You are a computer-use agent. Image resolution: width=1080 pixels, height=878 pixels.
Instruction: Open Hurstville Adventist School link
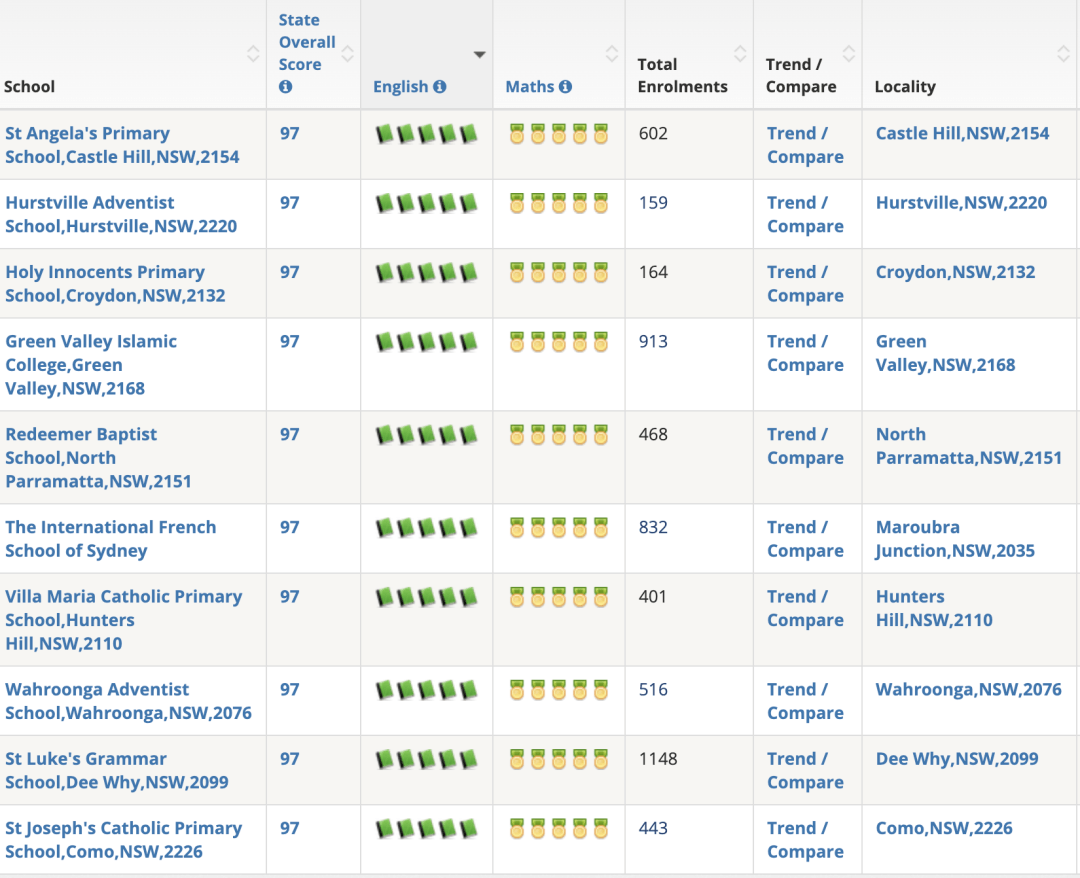[x=121, y=215]
